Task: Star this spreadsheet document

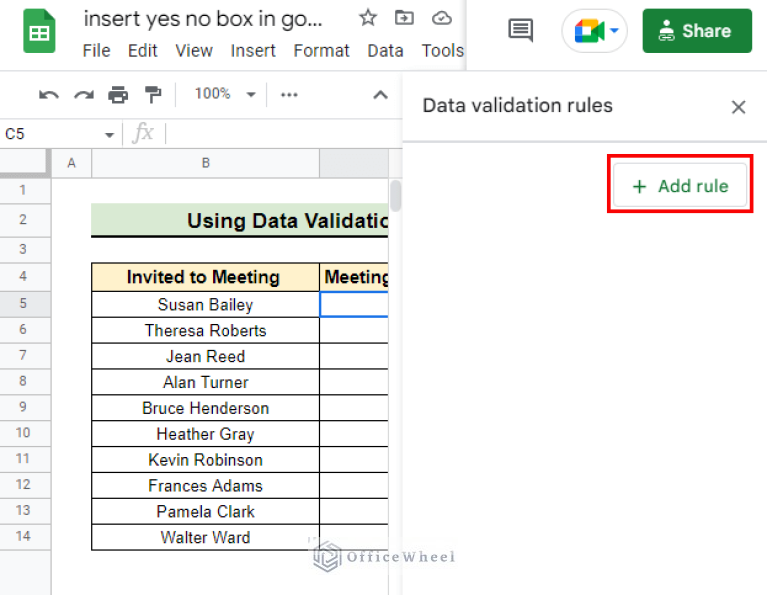Action: click(x=368, y=18)
